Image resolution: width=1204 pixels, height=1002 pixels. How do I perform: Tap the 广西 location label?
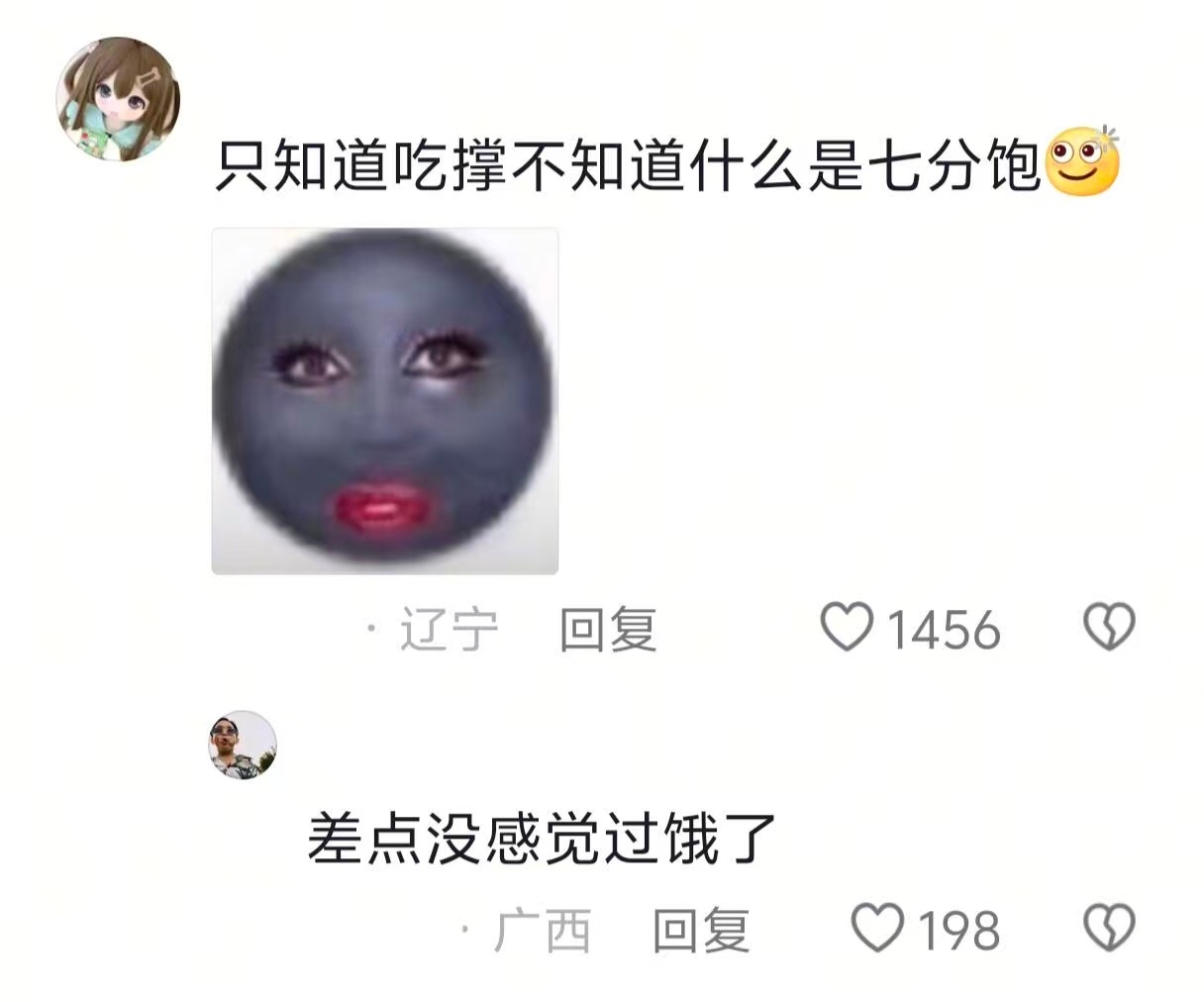pos(542,931)
